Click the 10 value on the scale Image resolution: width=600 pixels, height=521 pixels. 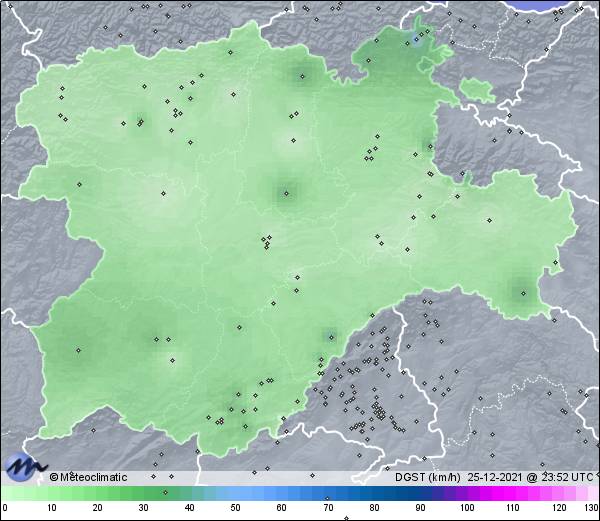click(x=51, y=508)
